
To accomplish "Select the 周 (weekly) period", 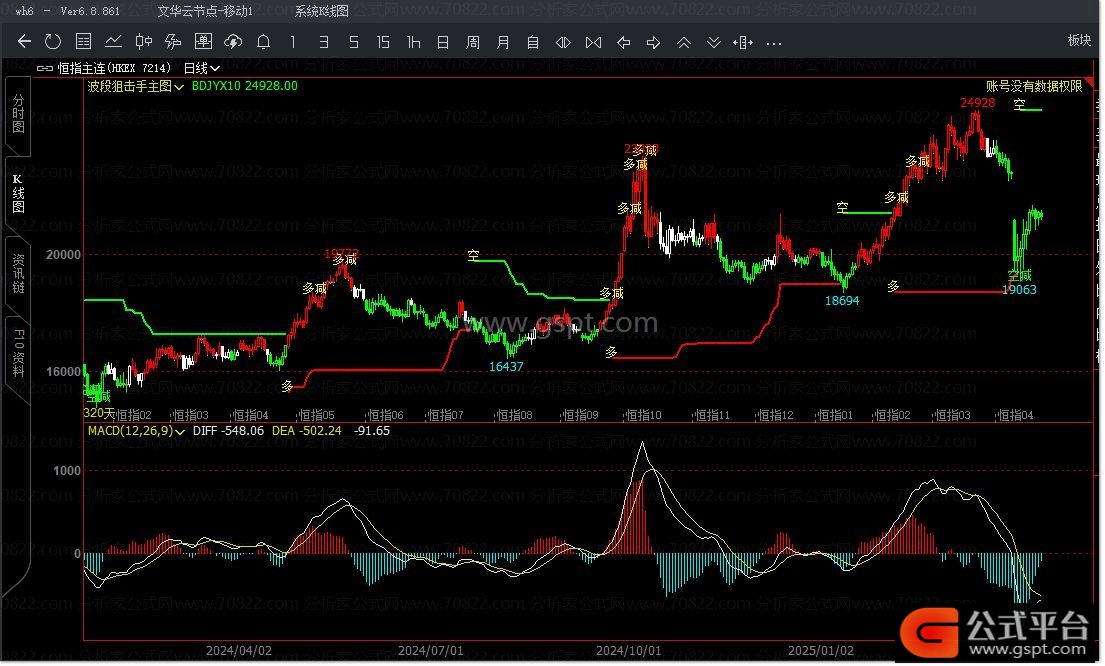I will 473,42.
